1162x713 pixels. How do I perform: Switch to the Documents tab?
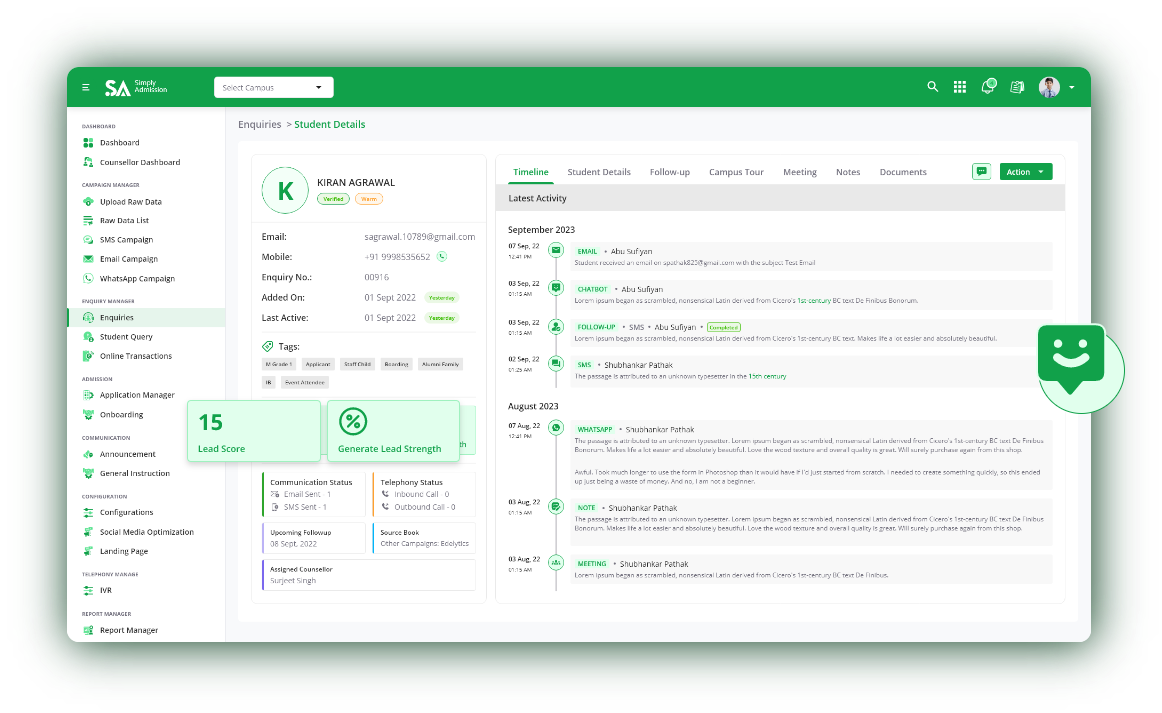pyautogui.click(x=902, y=172)
